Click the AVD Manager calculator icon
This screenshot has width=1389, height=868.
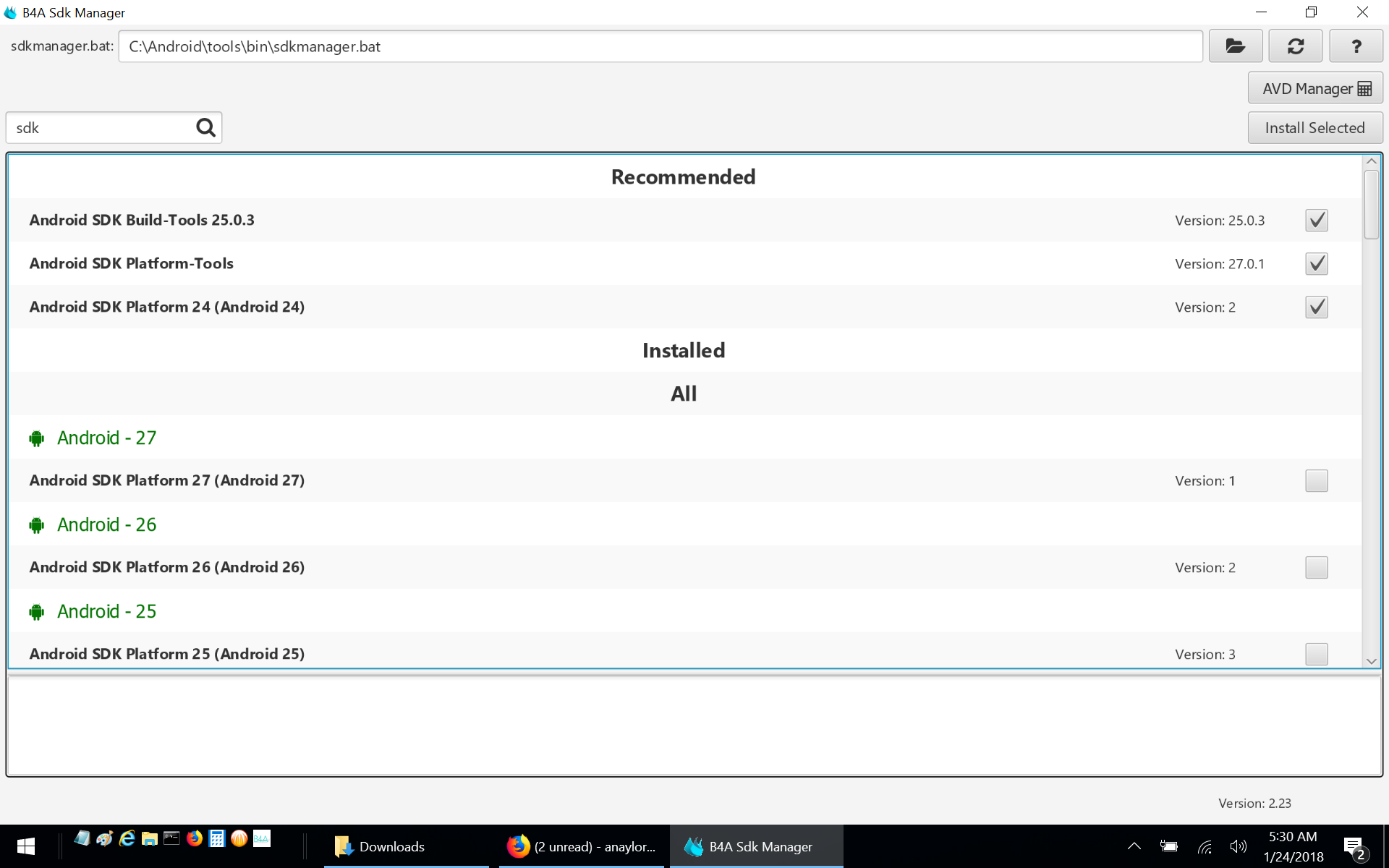click(1362, 88)
